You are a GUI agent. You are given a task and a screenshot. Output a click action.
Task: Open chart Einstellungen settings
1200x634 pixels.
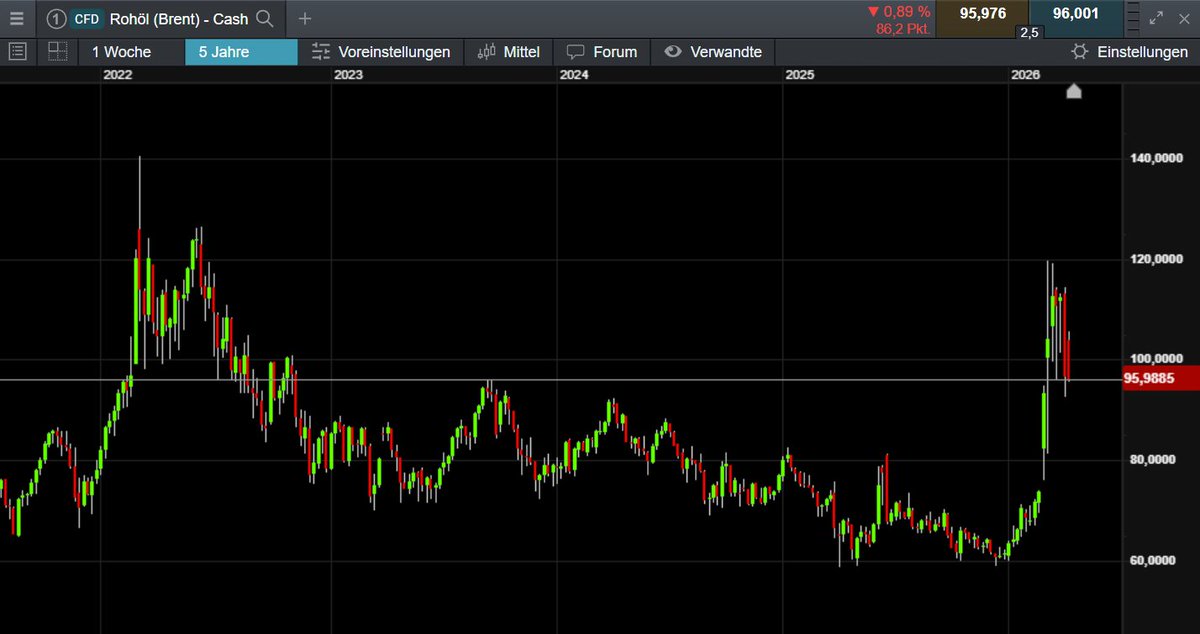point(1129,52)
